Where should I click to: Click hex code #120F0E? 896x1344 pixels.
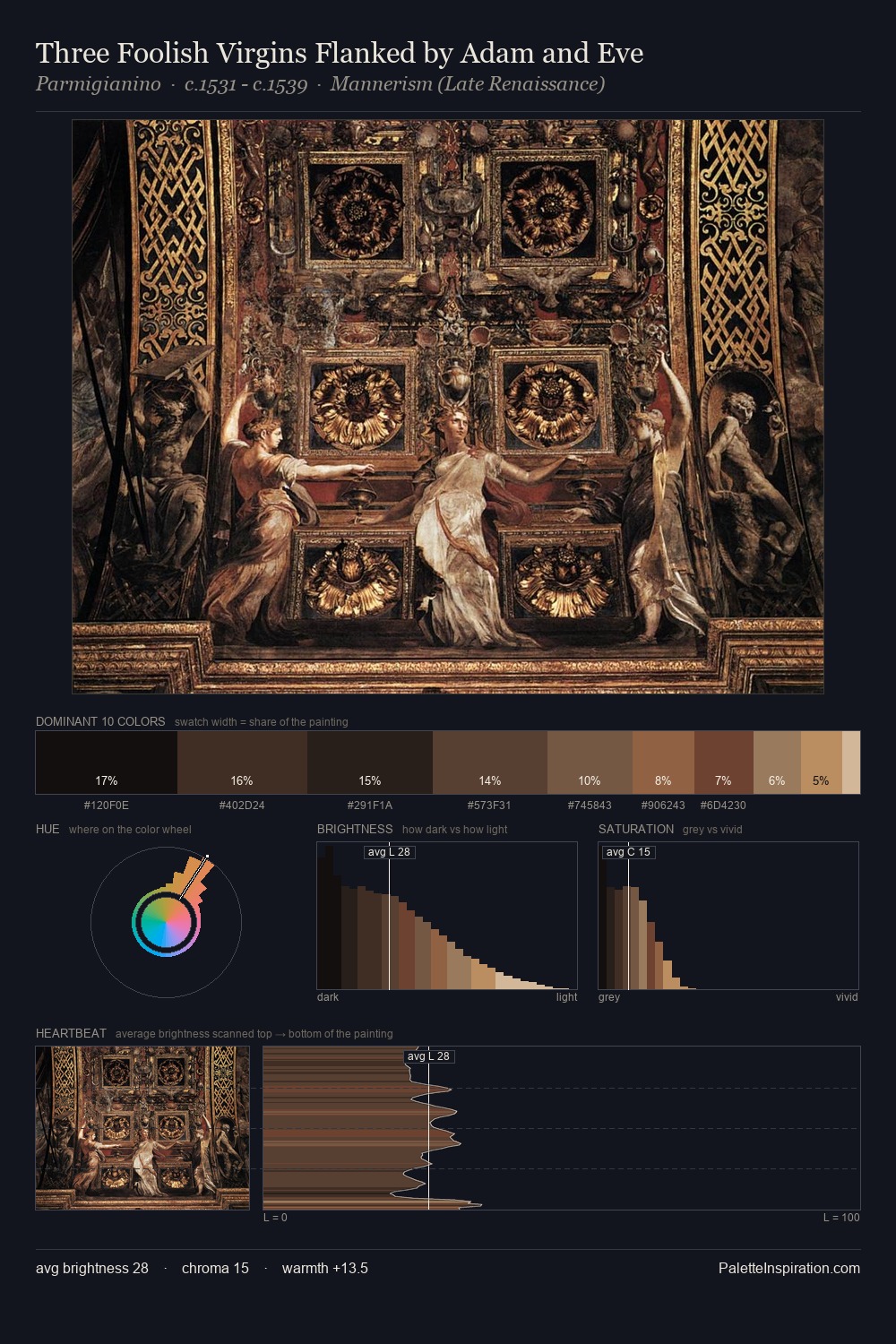[107, 806]
